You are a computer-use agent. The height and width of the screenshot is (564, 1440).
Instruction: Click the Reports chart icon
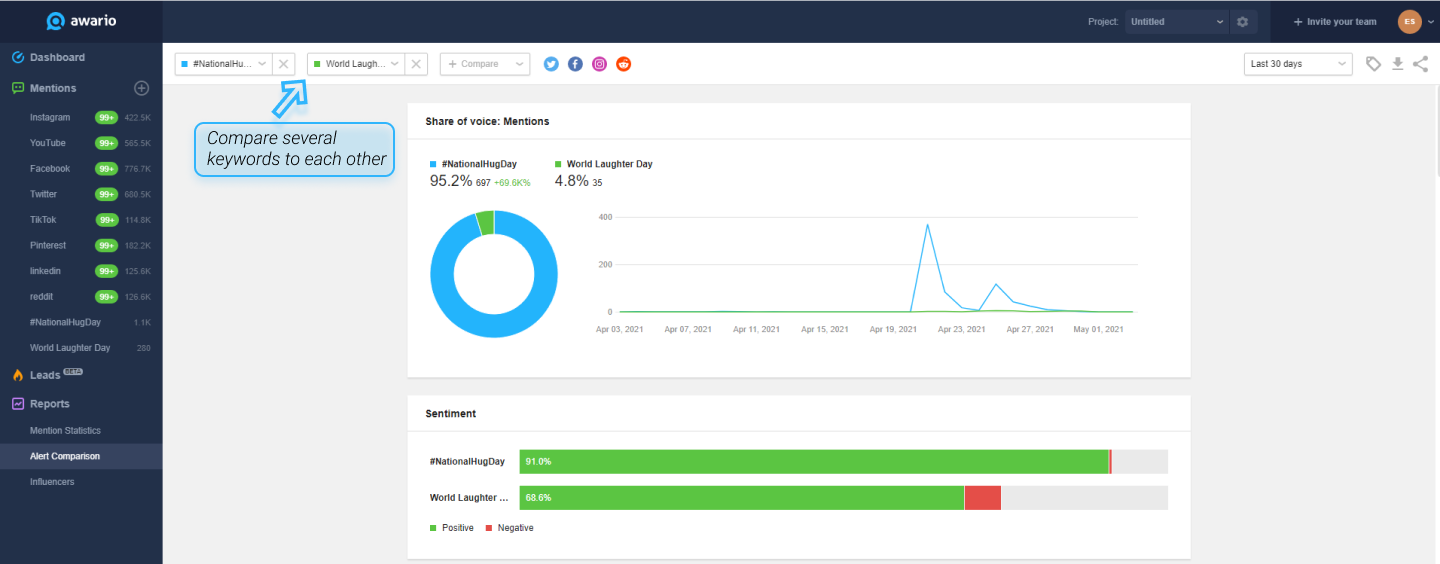[x=18, y=404]
